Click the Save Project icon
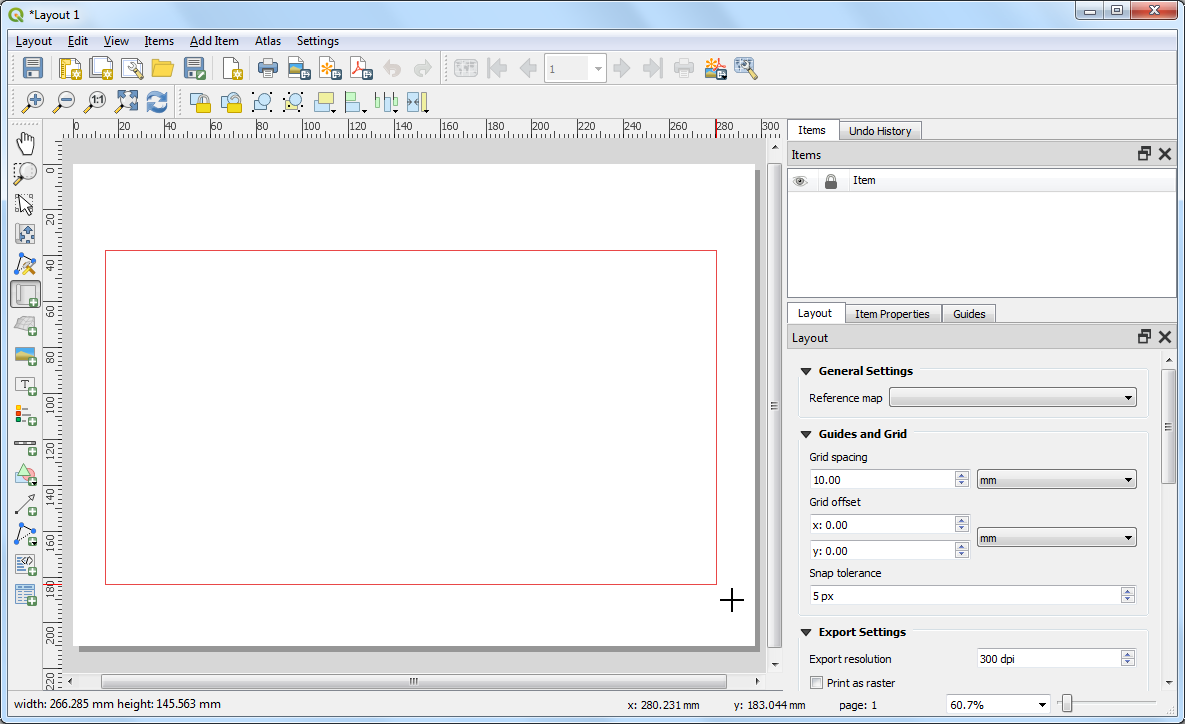 pyautogui.click(x=32, y=68)
